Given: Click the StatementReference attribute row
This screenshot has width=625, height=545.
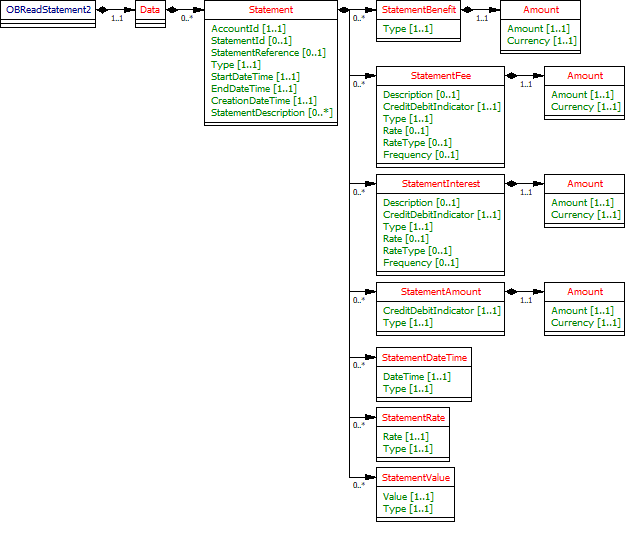Looking at the screenshot, I should pyautogui.click(x=268, y=53).
